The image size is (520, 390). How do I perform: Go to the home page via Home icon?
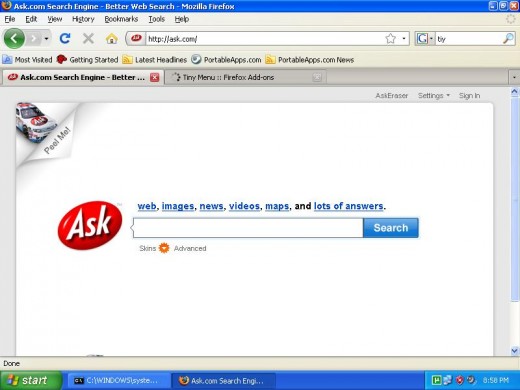(x=112, y=39)
